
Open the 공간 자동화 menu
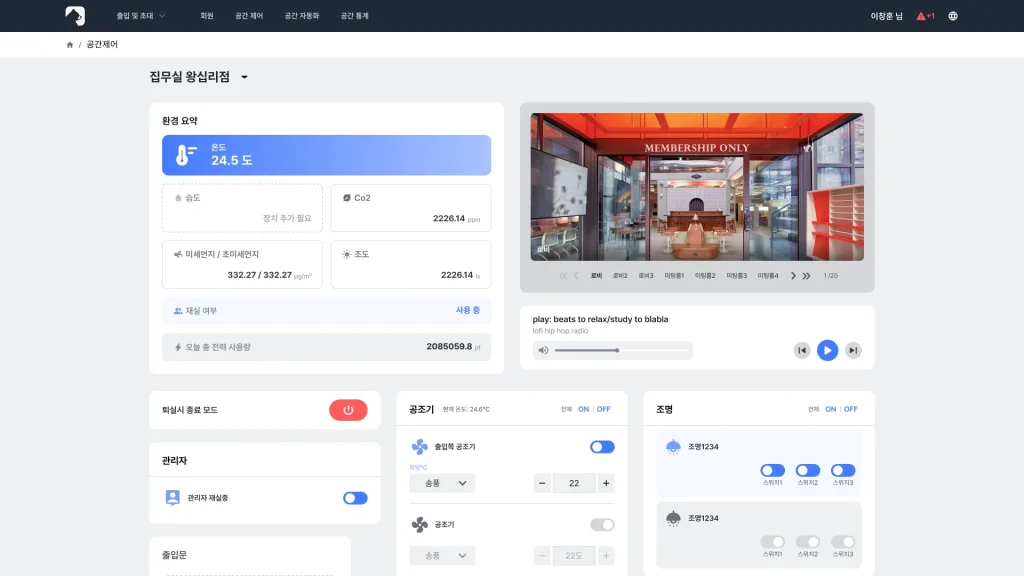302,16
